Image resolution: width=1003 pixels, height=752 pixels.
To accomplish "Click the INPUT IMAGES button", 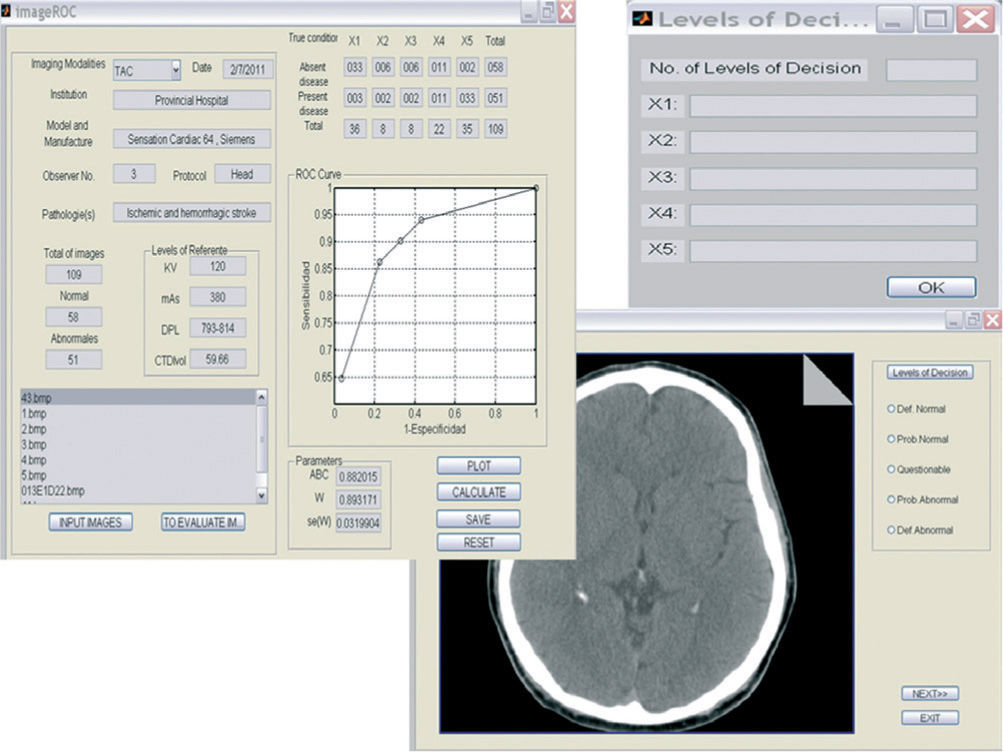I will (90, 522).
